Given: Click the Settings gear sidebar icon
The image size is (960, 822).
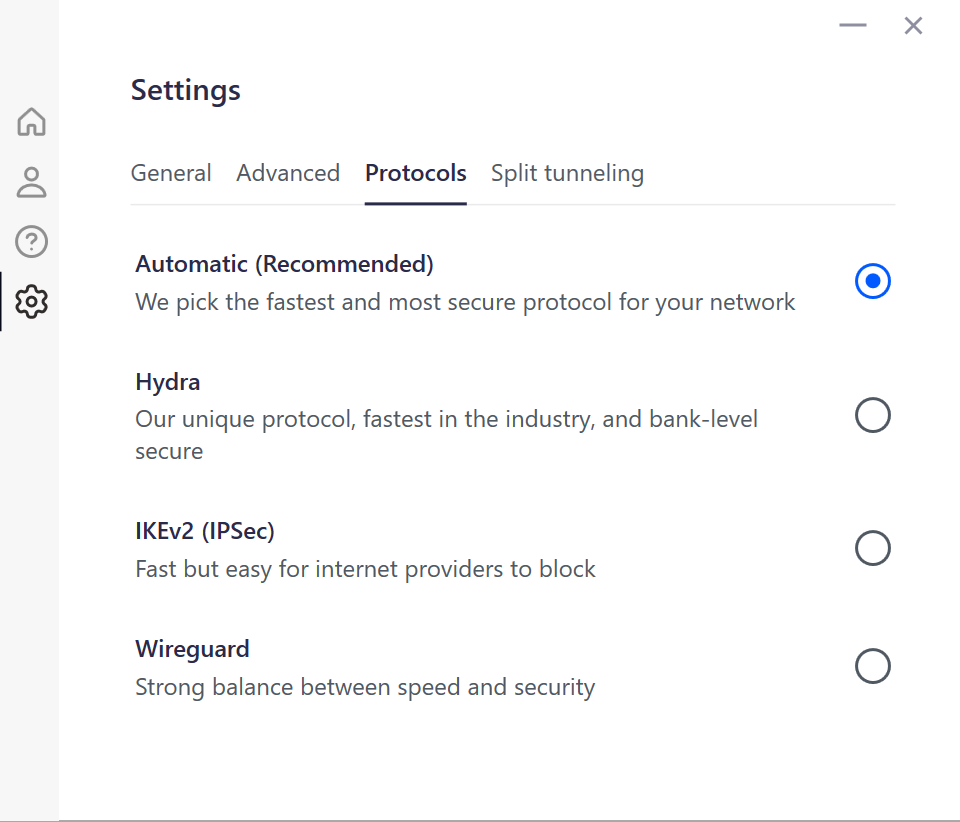Looking at the screenshot, I should point(32,300).
